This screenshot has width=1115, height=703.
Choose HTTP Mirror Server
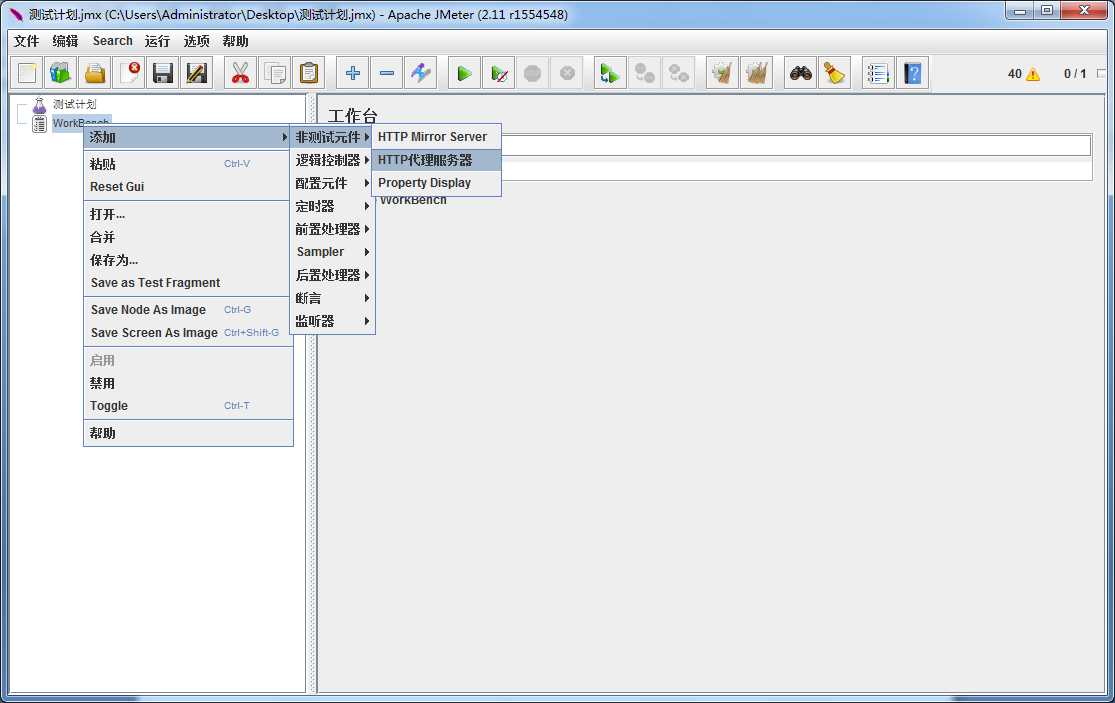click(x=436, y=136)
